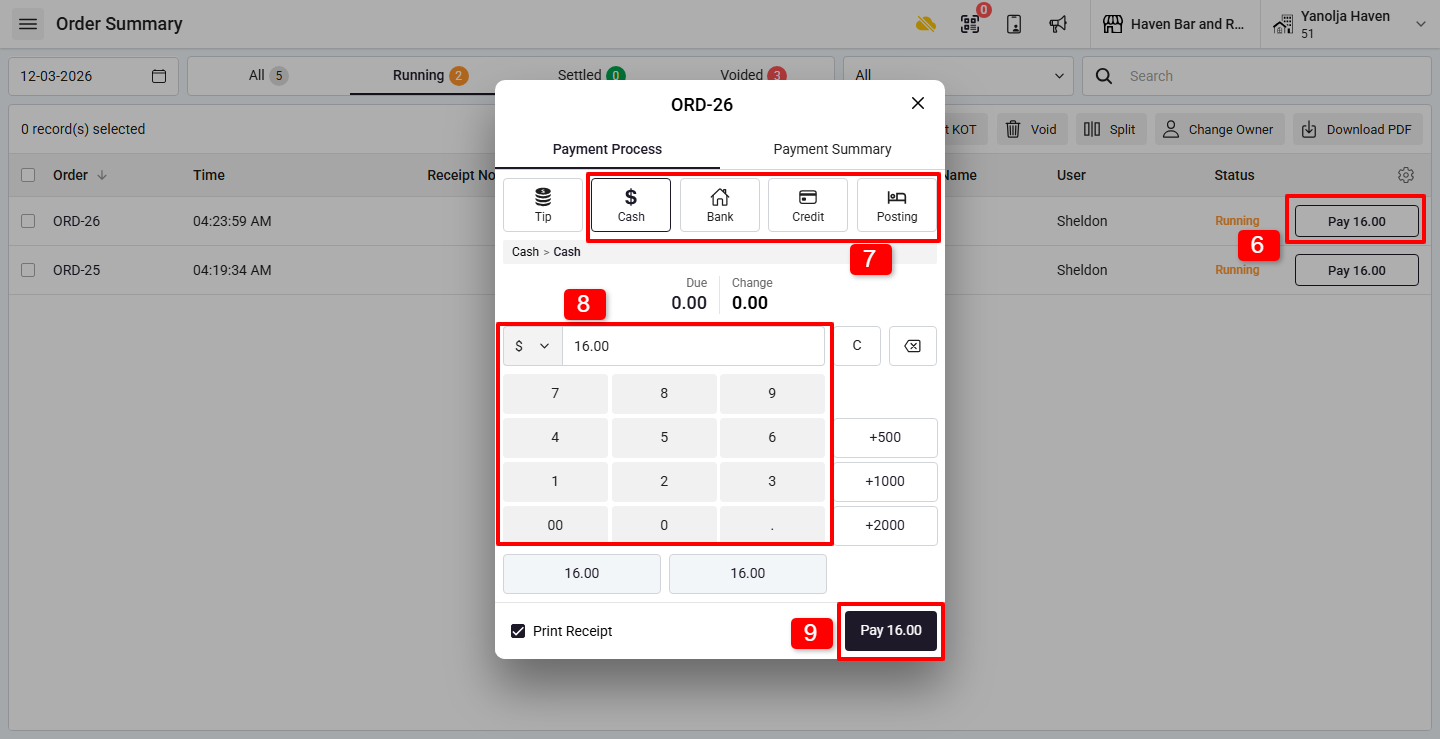Toggle the Print Receipt checkbox
This screenshot has width=1440, height=739.
pos(518,631)
